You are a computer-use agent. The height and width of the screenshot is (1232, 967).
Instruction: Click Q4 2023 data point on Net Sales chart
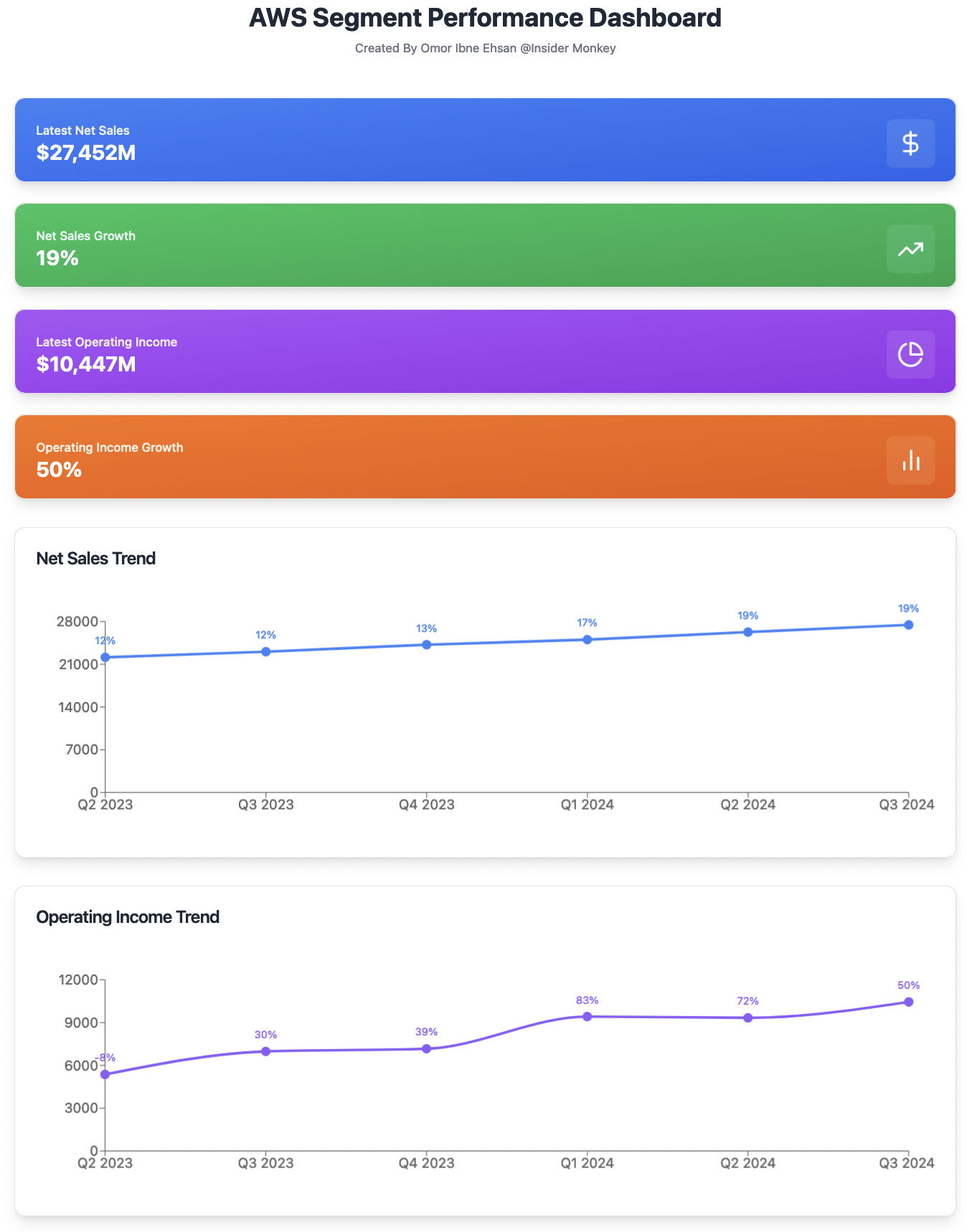(426, 645)
